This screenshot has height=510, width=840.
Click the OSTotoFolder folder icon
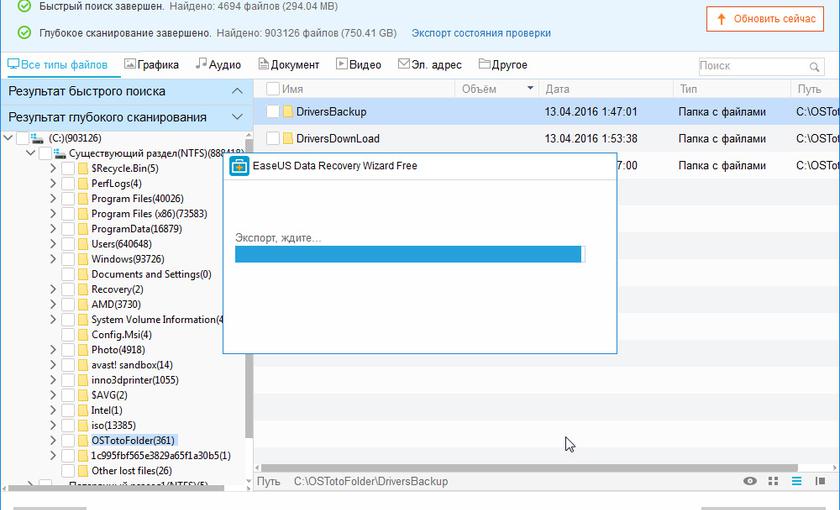[82, 440]
